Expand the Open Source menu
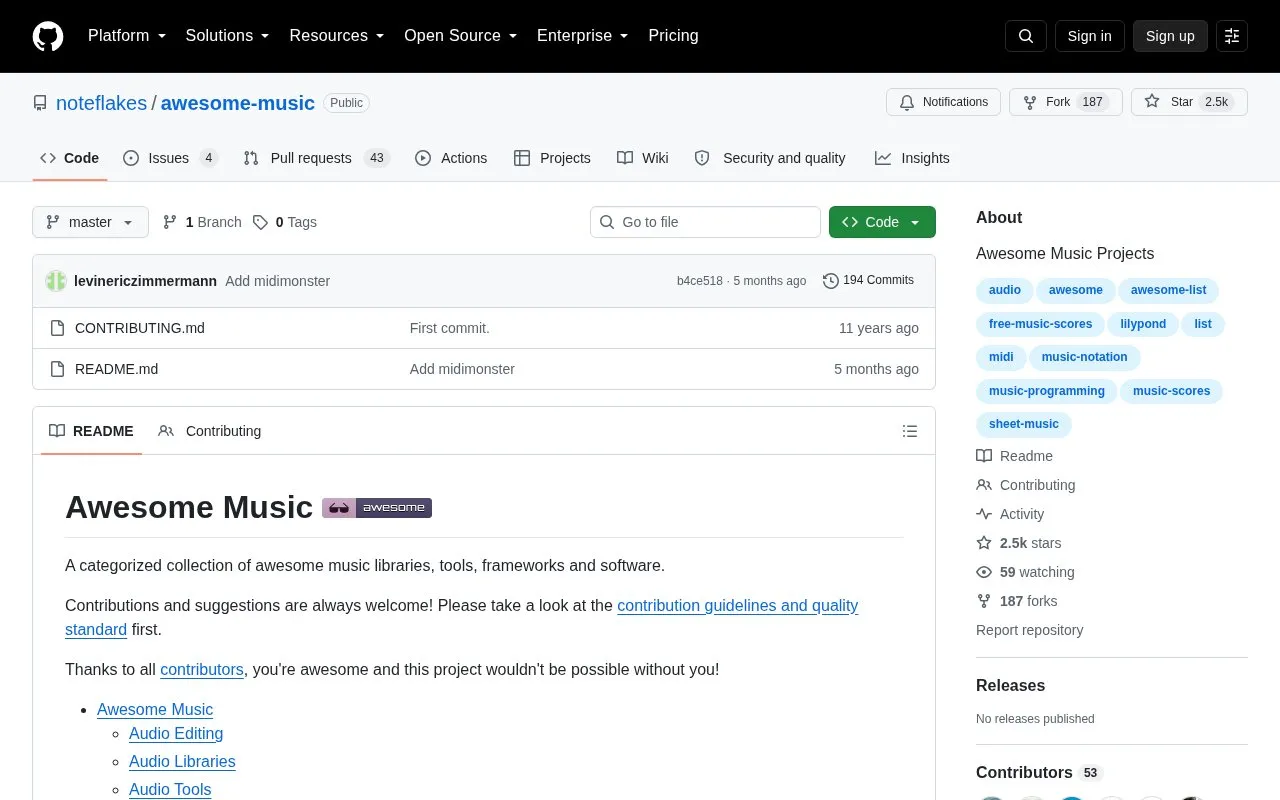1280x800 pixels. (x=461, y=36)
